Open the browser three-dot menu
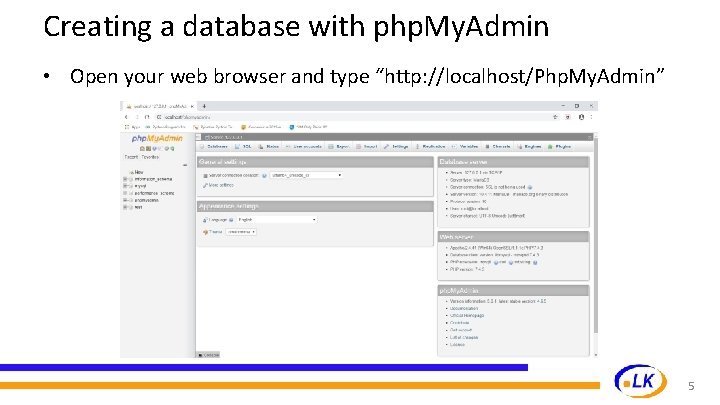The image size is (720, 405). (591, 117)
